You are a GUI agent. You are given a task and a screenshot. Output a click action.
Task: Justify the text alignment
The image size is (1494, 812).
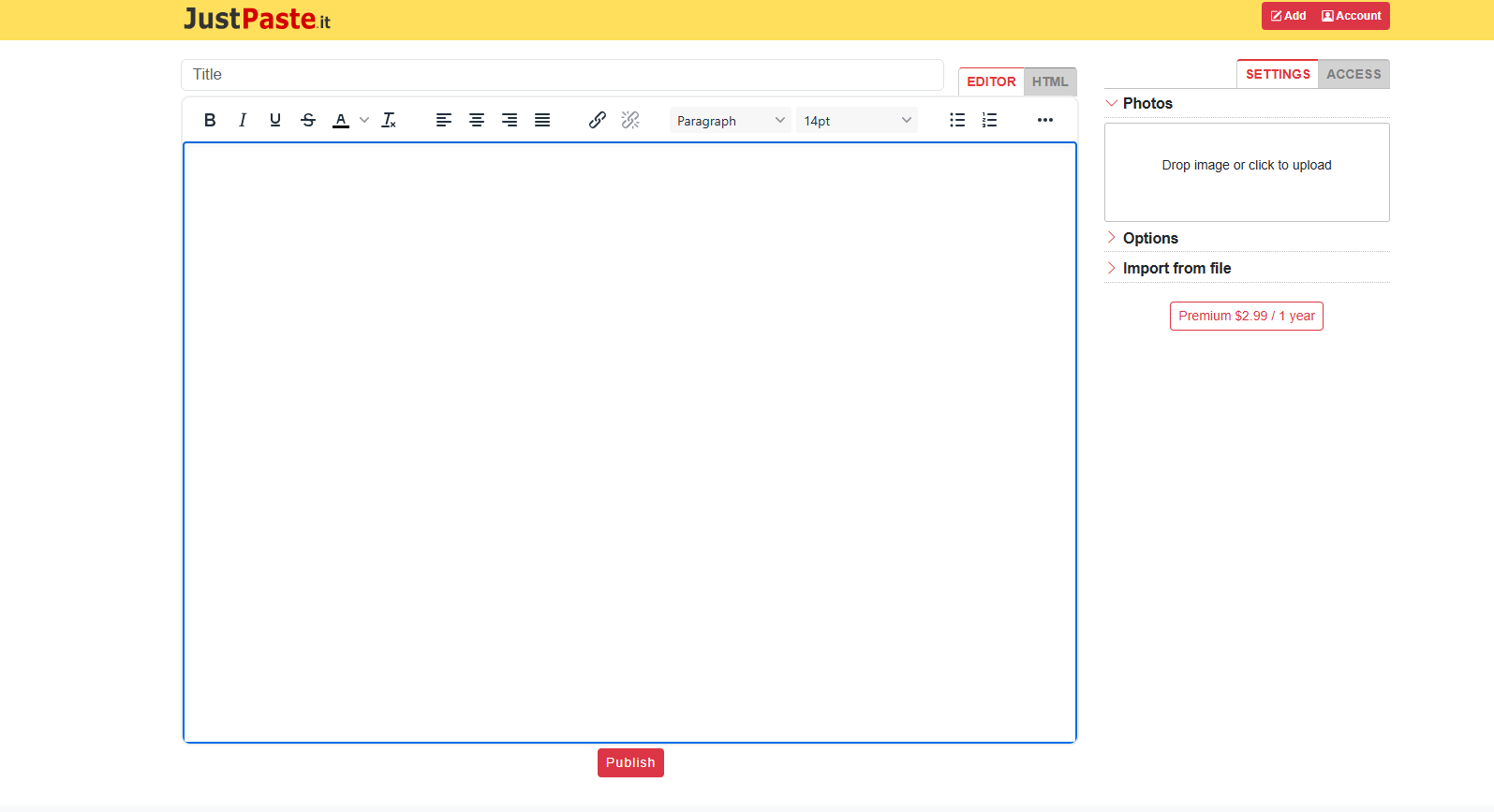[x=542, y=120]
